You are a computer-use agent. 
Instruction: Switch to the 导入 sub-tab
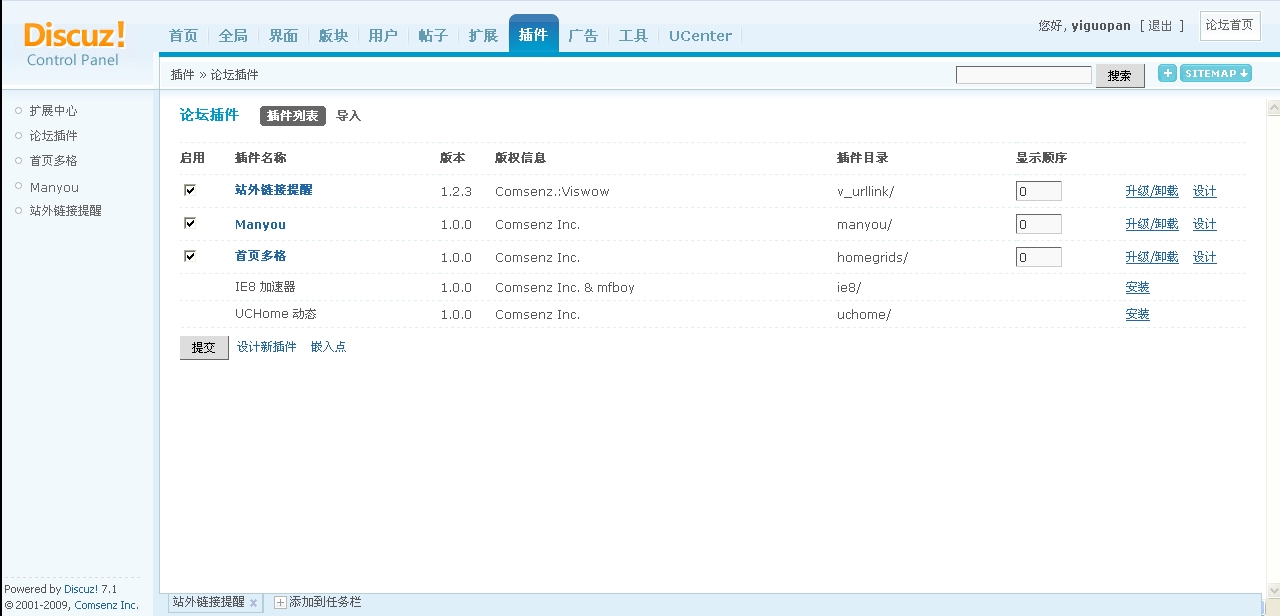[348, 116]
